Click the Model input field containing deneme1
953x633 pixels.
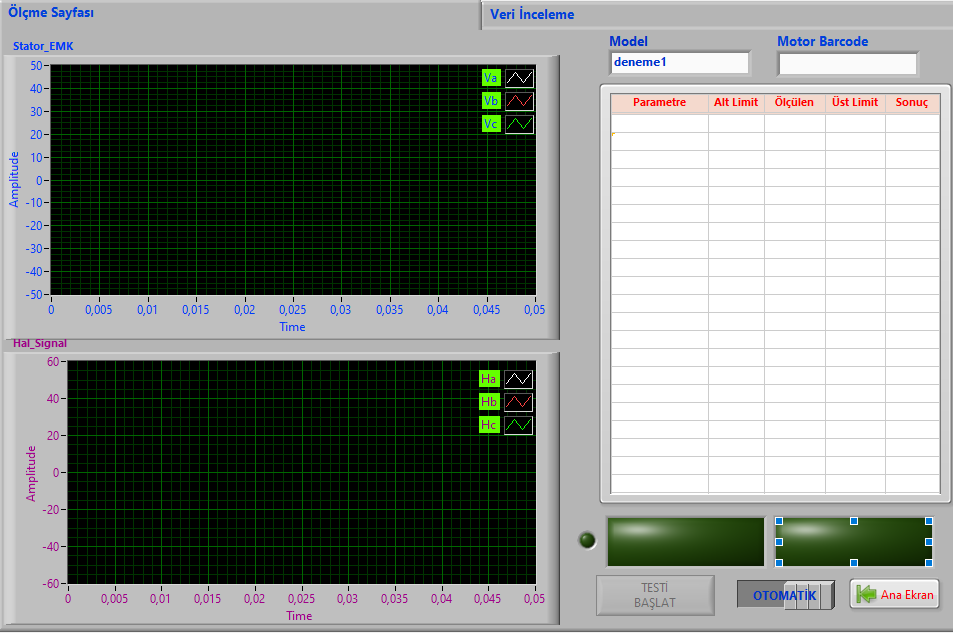point(679,62)
